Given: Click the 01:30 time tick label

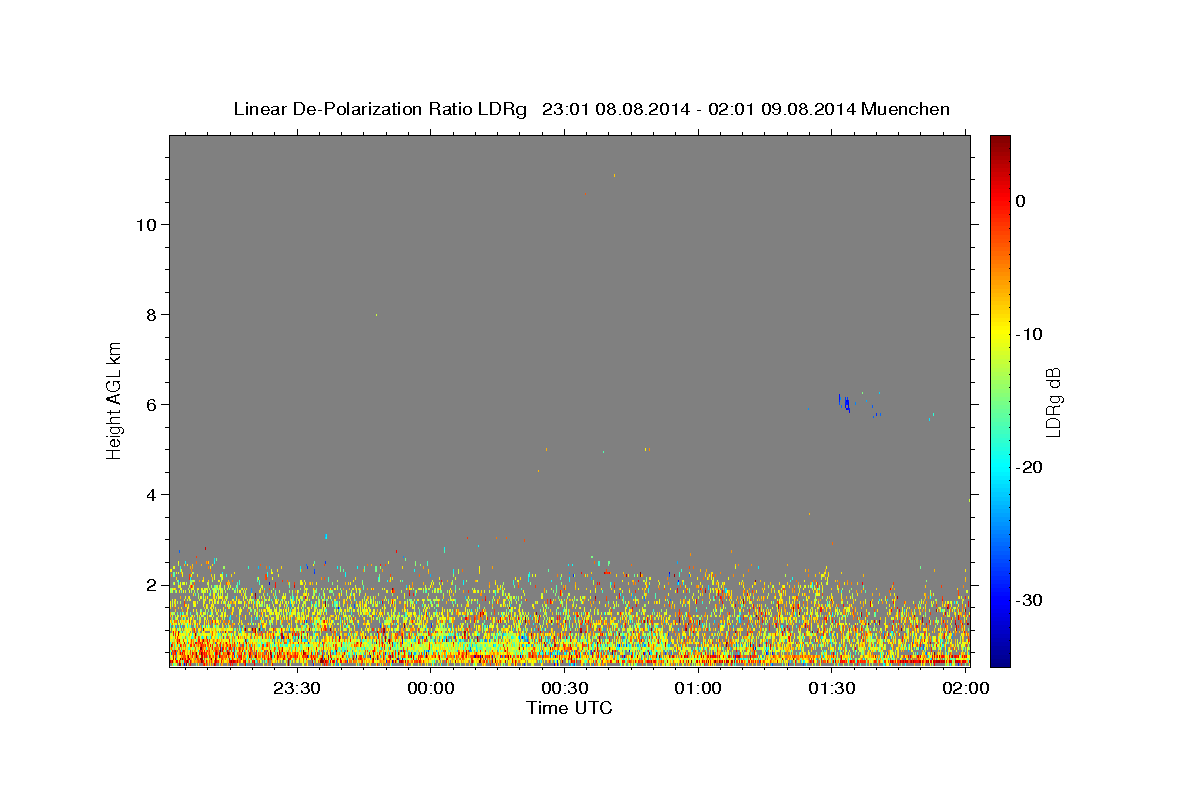Looking at the screenshot, I should pyautogui.click(x=832, y=688).
